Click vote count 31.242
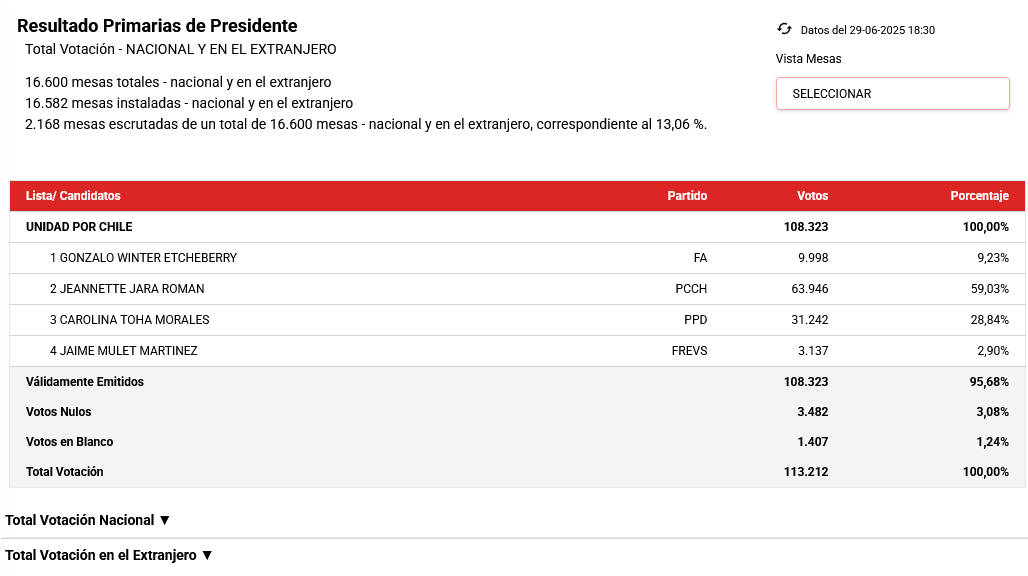Image resolution: width=1028 pixels, height=576 pixels. [x=810, y=320]
